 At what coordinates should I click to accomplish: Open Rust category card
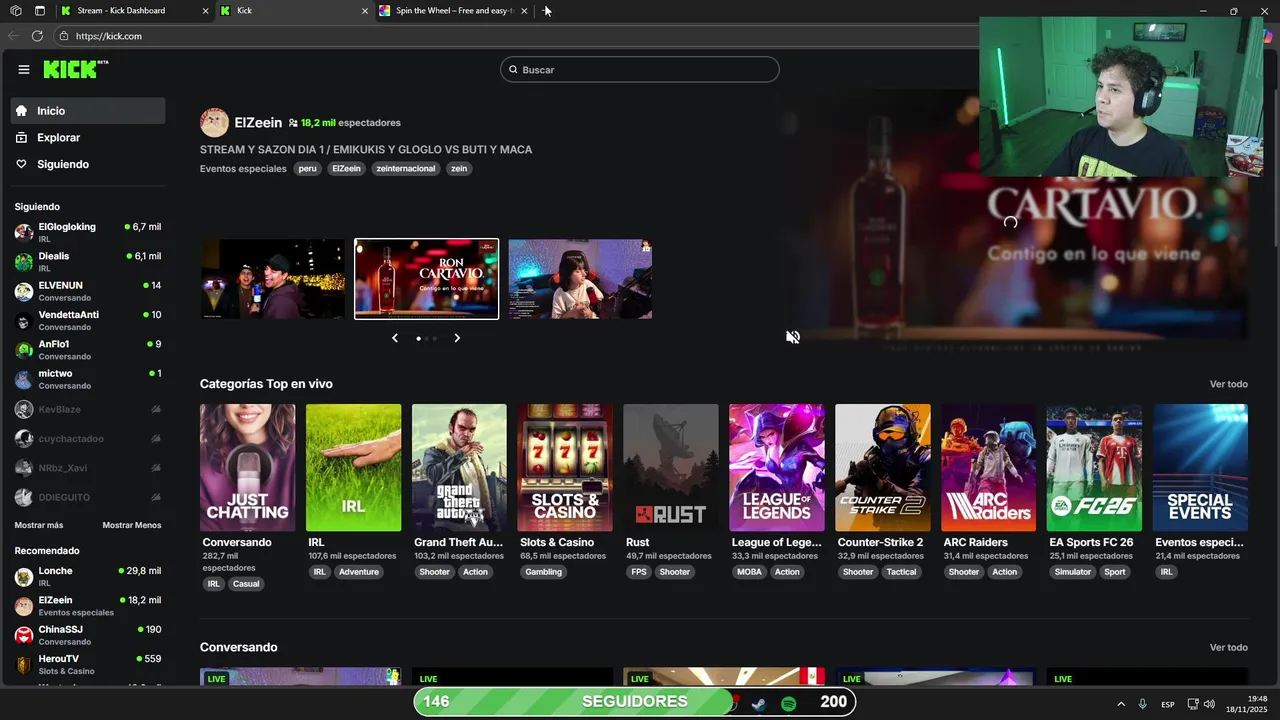coord(671,467)
